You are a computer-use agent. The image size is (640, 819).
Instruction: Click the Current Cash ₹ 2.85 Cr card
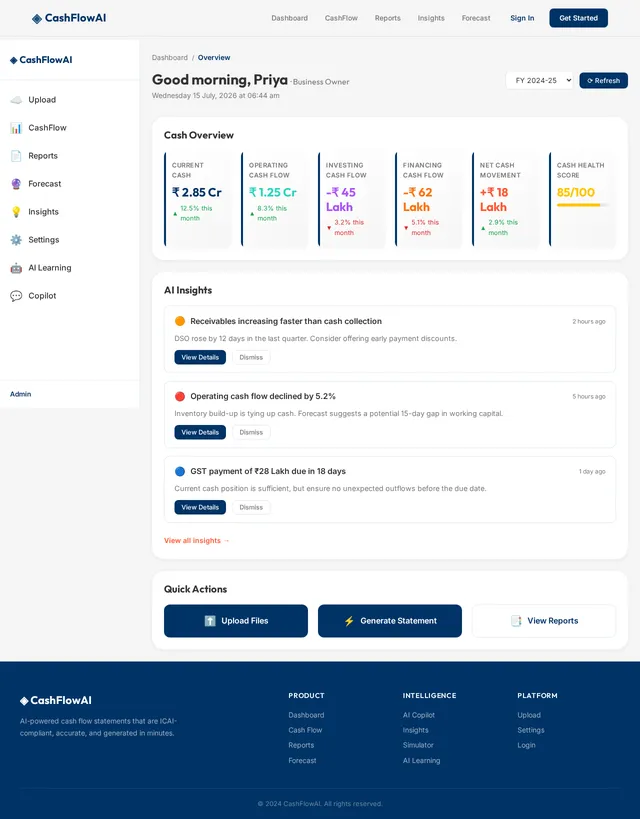(x=198, y=199)
